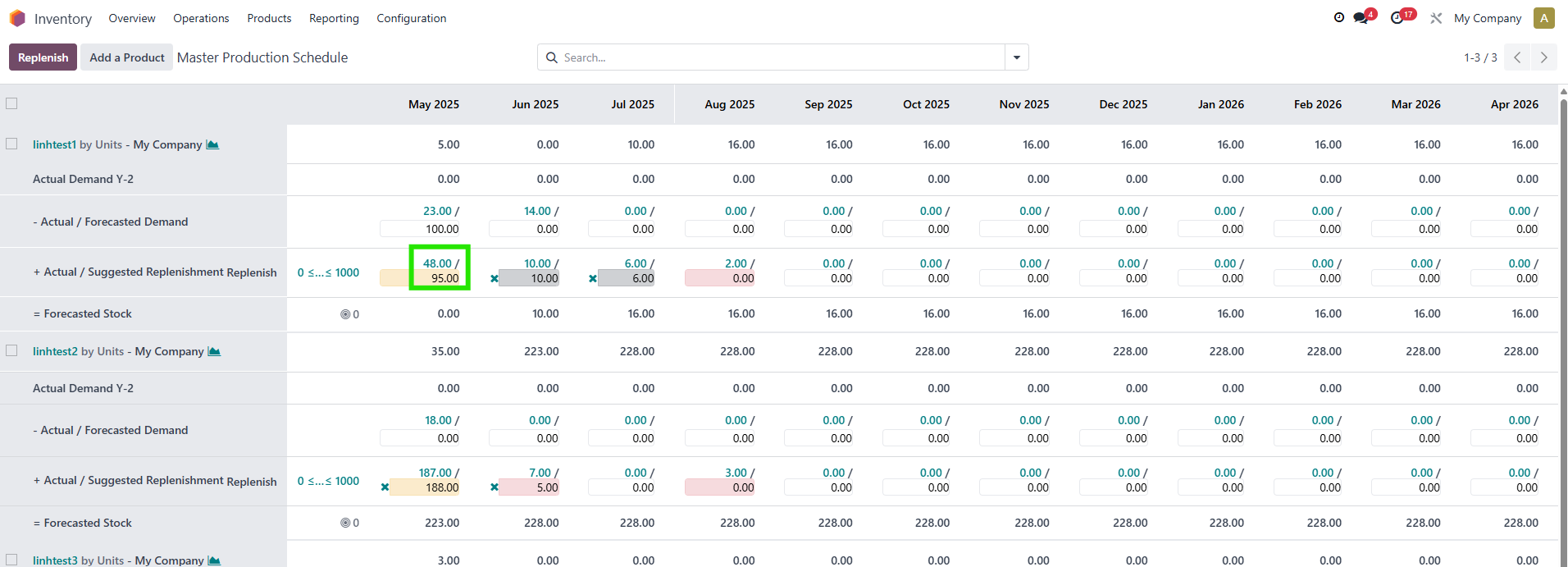Click the graph icon next to linhtest2
The image size is (1568, 567).
pos(214,351)
